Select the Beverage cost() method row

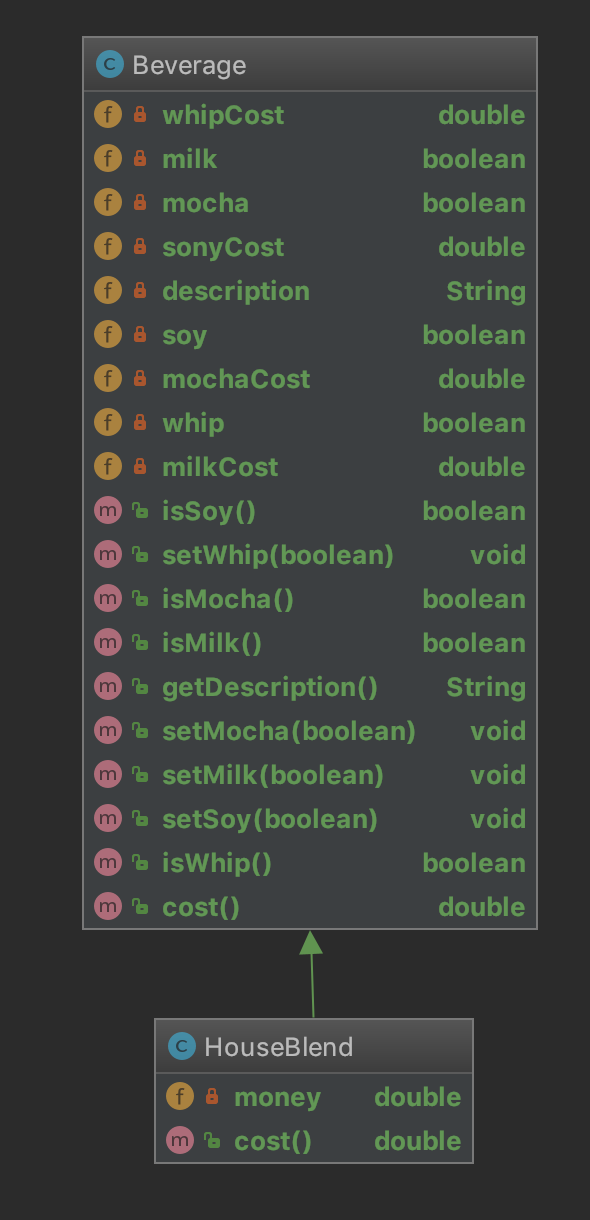310,907
